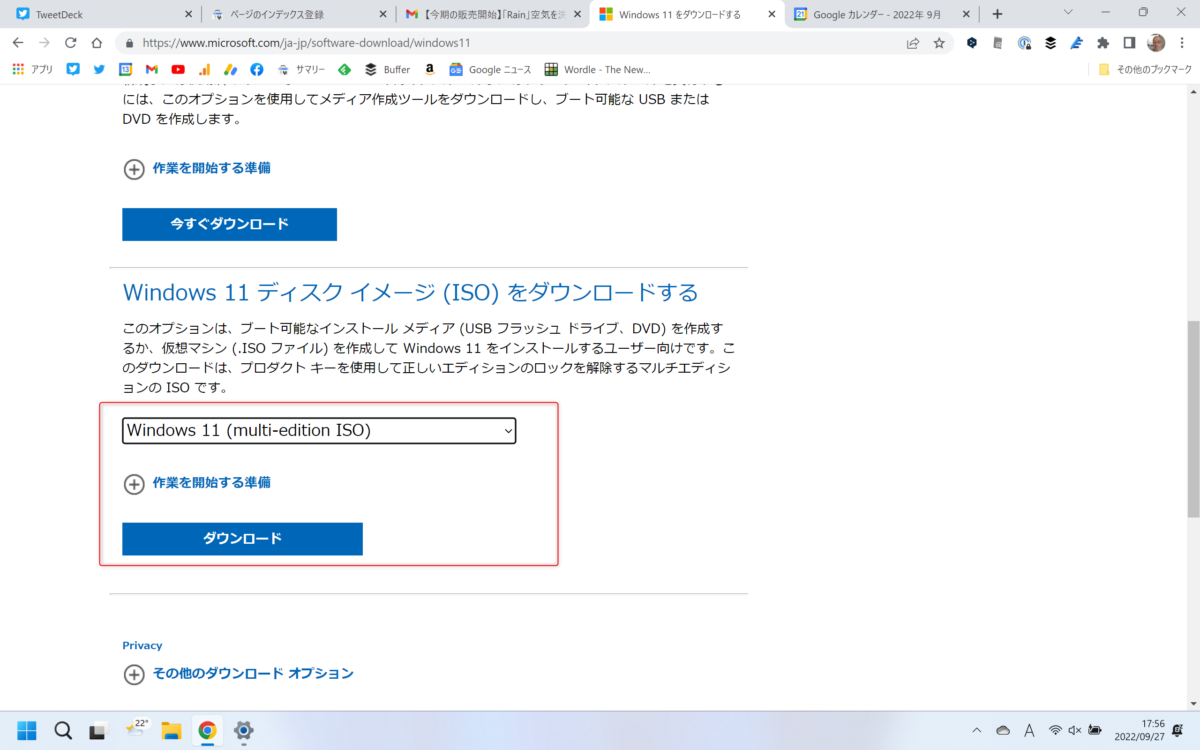Open Gmail from the bookmarks bar
Screen dimensions: 1200x750
pyautogui.click(x=152, y=69)
